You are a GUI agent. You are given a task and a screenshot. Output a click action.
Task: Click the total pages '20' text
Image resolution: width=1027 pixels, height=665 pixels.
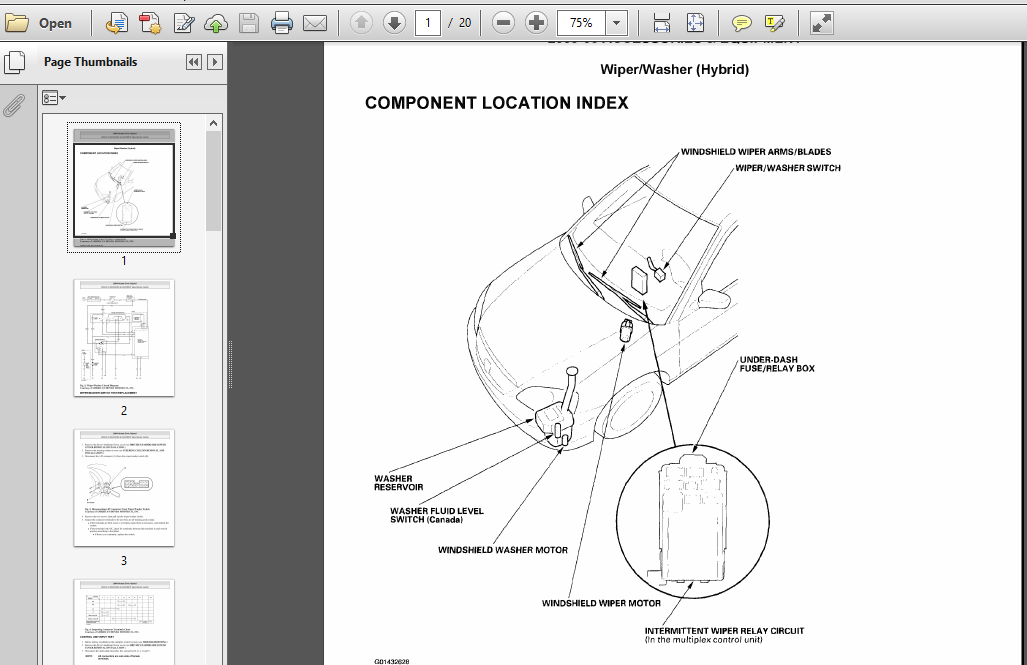[x=465, y=24]
